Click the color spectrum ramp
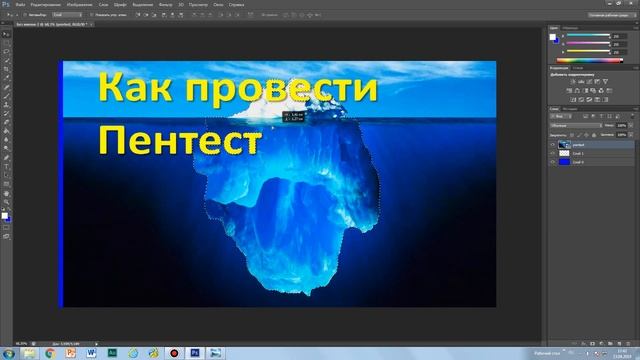640x360 pixels. click(590, 60)
